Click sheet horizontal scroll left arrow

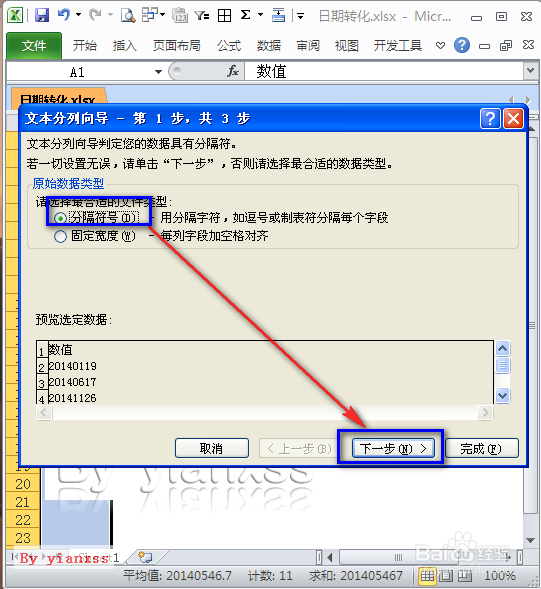click(330, 557)
